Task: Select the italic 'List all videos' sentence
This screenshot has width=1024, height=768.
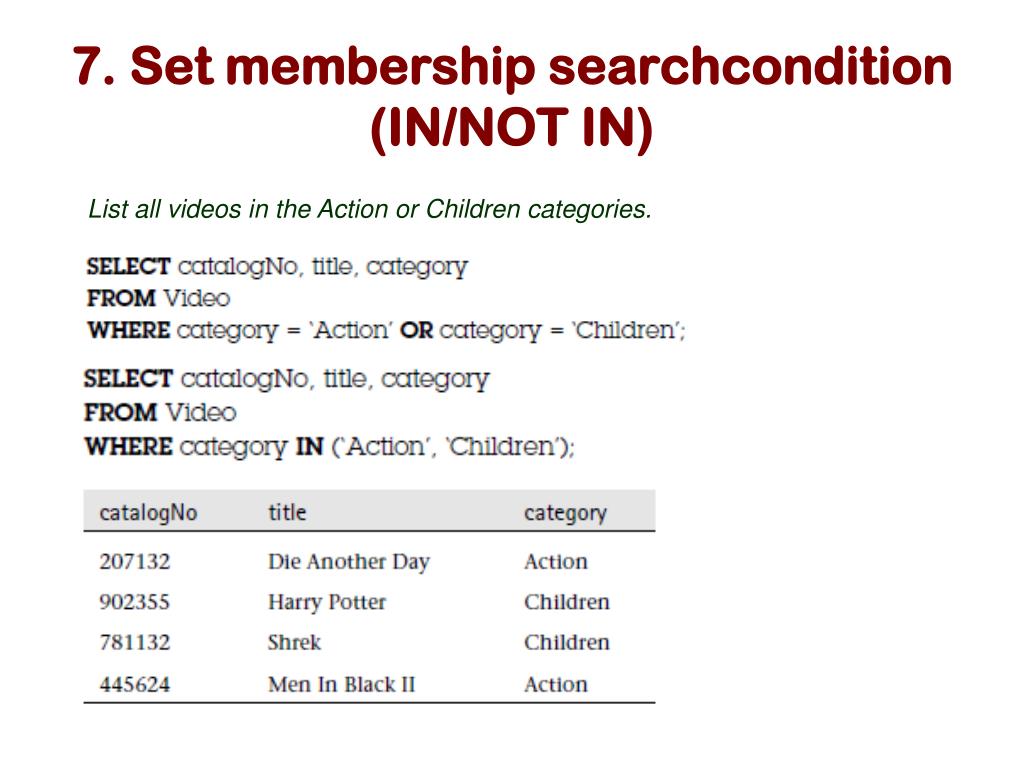Action: (370, 209)
